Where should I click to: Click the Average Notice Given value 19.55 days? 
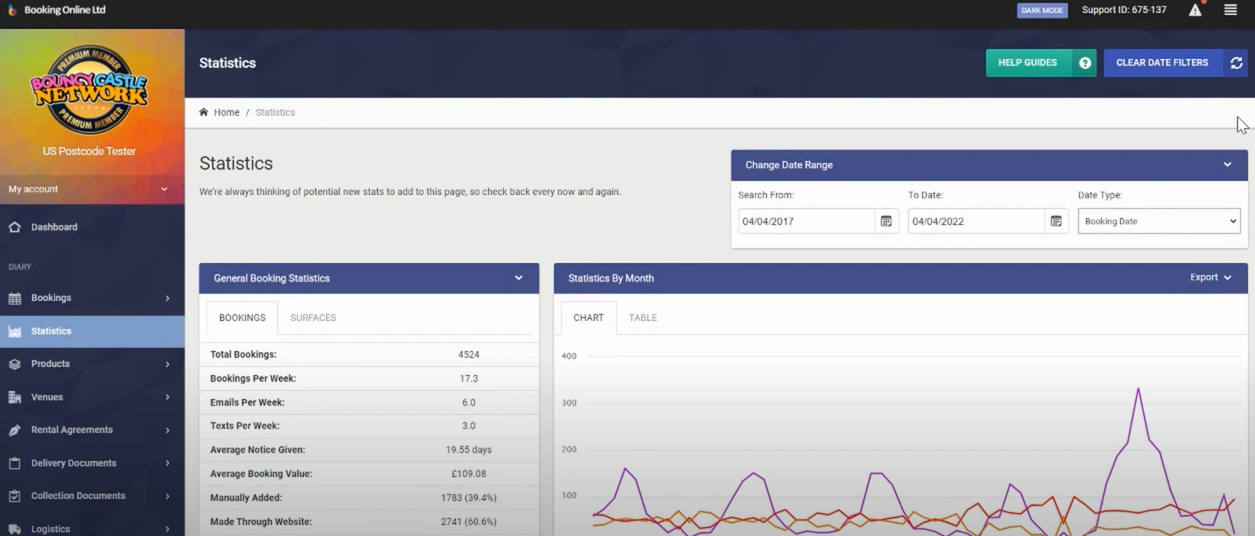point(468,450)
